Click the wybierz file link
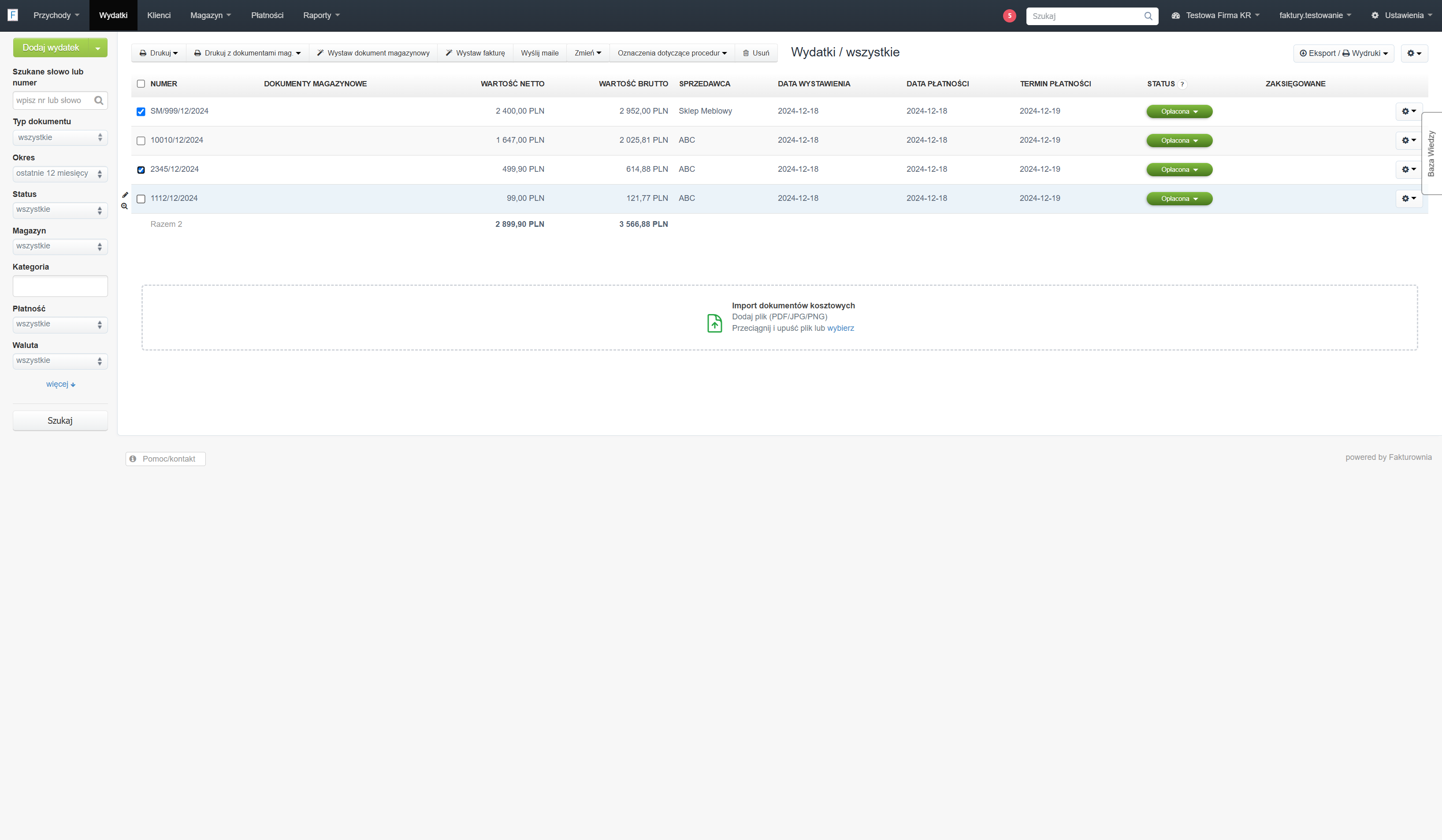Image resolution: width=1442 pixels, height=840 pixels. point(840,328)
